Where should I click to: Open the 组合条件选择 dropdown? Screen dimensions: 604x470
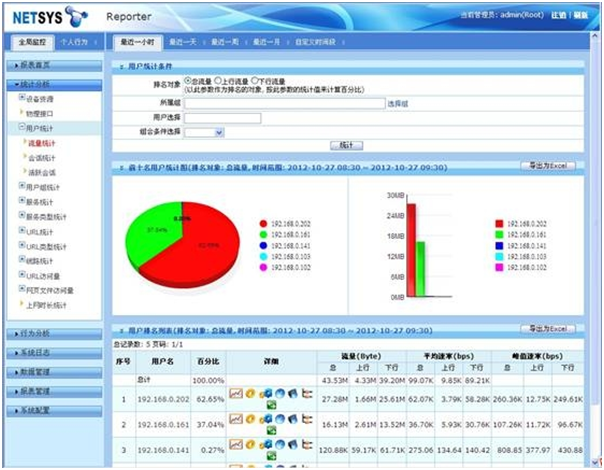[218, 131]
